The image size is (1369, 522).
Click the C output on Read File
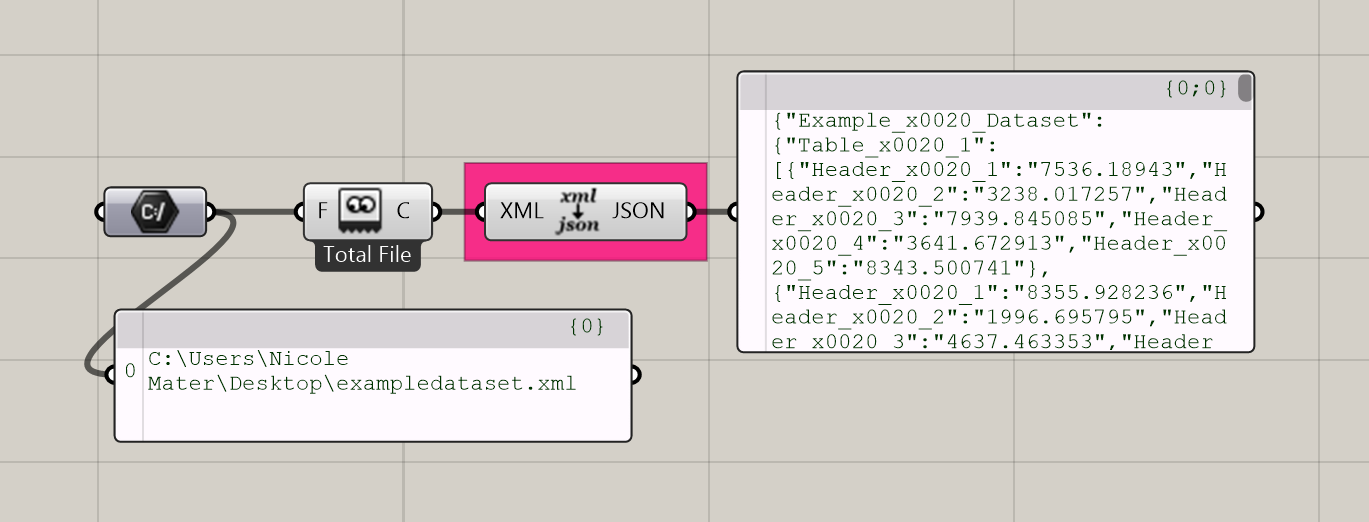coord(403,212)
